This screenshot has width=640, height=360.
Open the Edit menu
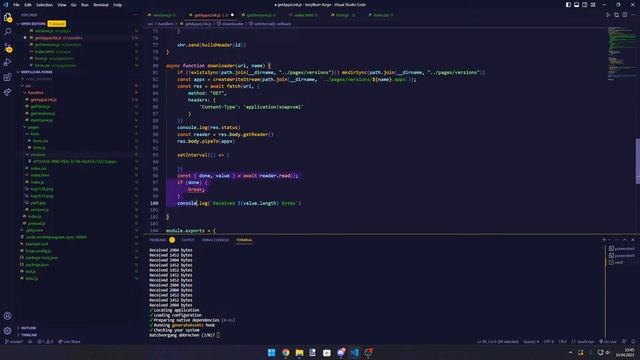(x=28, y=5)
